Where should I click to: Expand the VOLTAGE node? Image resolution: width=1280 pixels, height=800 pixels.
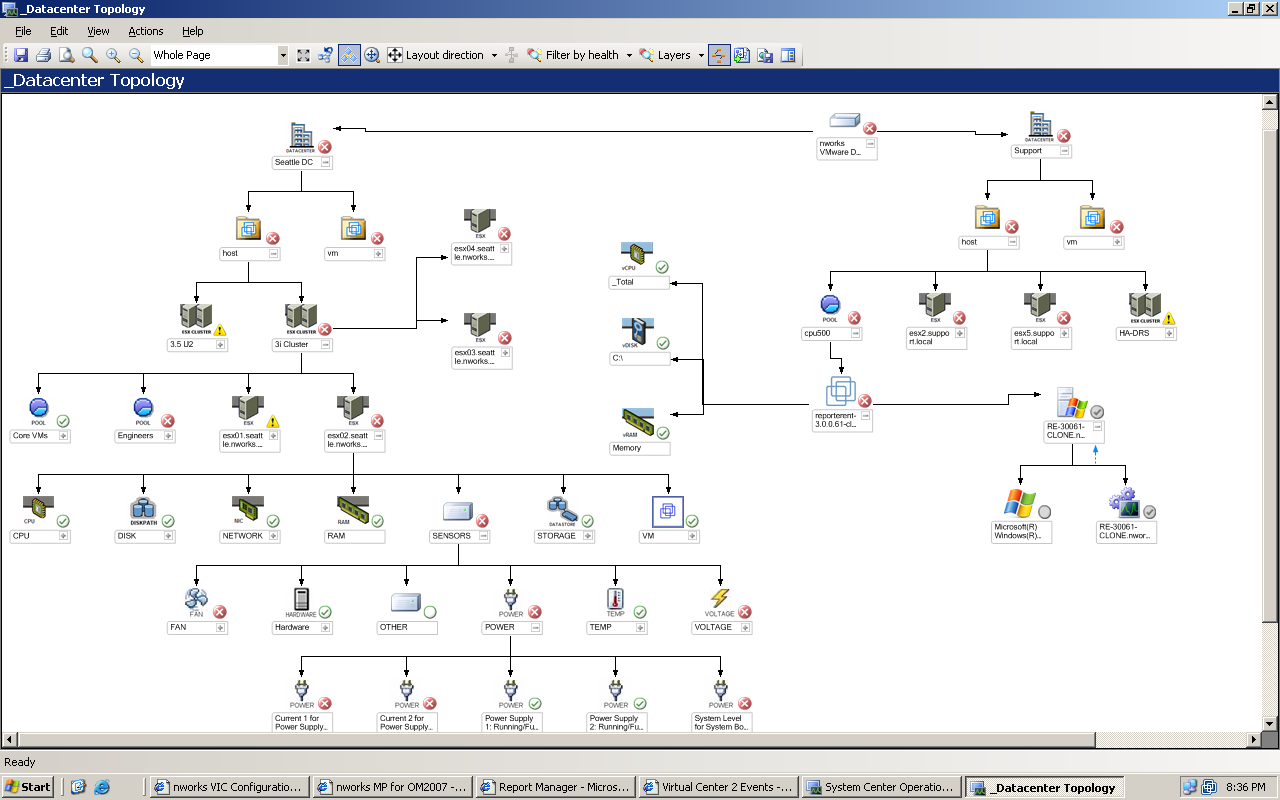click(x=745, y=628)
